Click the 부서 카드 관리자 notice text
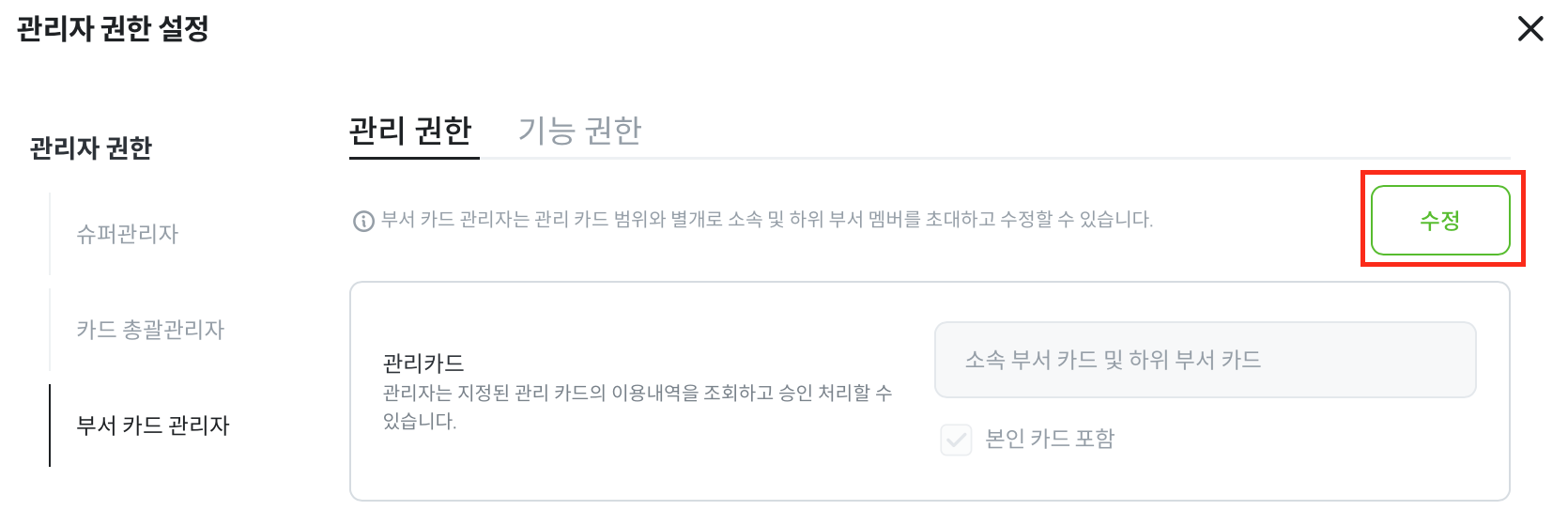The image size is (1568, 526). 766,220
